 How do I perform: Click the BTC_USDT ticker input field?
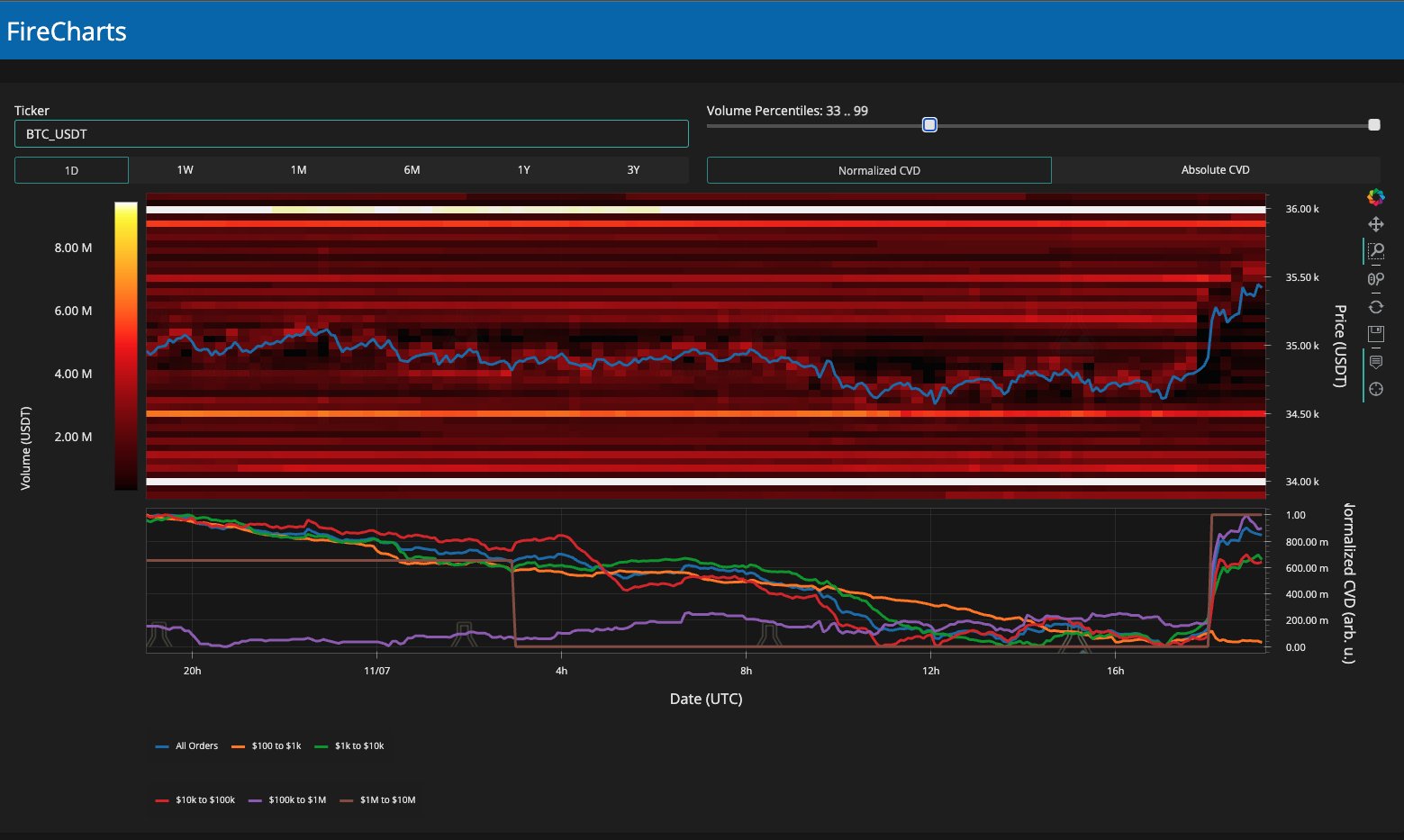click(351, 134)
